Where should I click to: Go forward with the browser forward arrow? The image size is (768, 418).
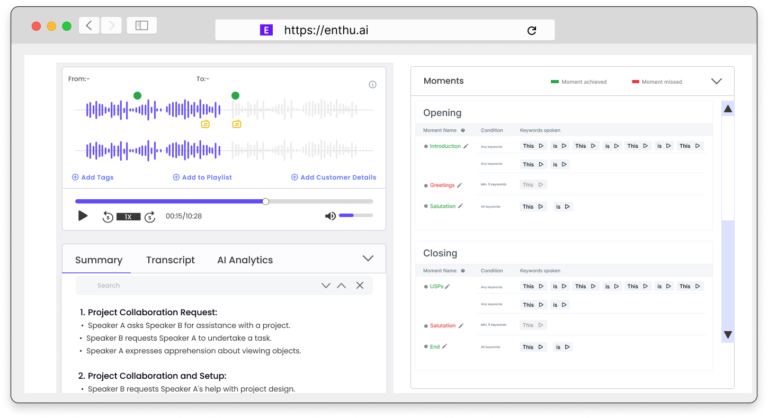pos(111,25)
